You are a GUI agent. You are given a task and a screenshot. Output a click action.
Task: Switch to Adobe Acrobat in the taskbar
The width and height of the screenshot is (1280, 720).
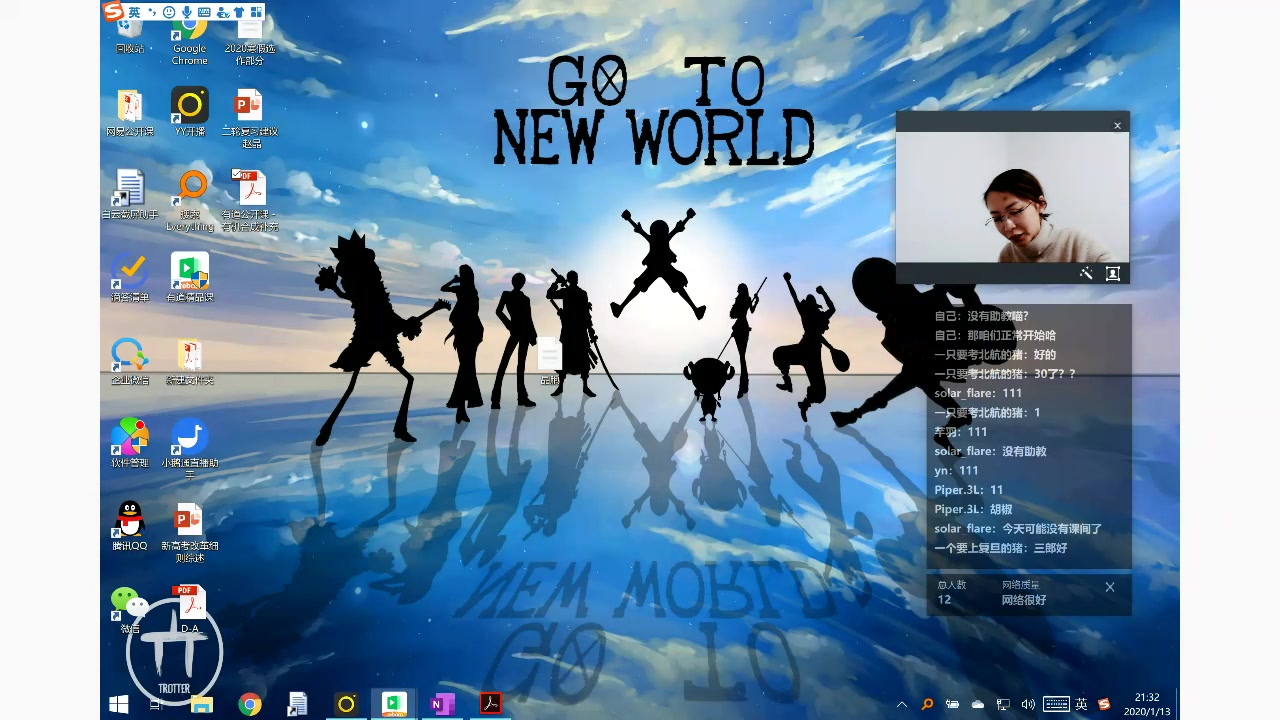pos(490,704)
